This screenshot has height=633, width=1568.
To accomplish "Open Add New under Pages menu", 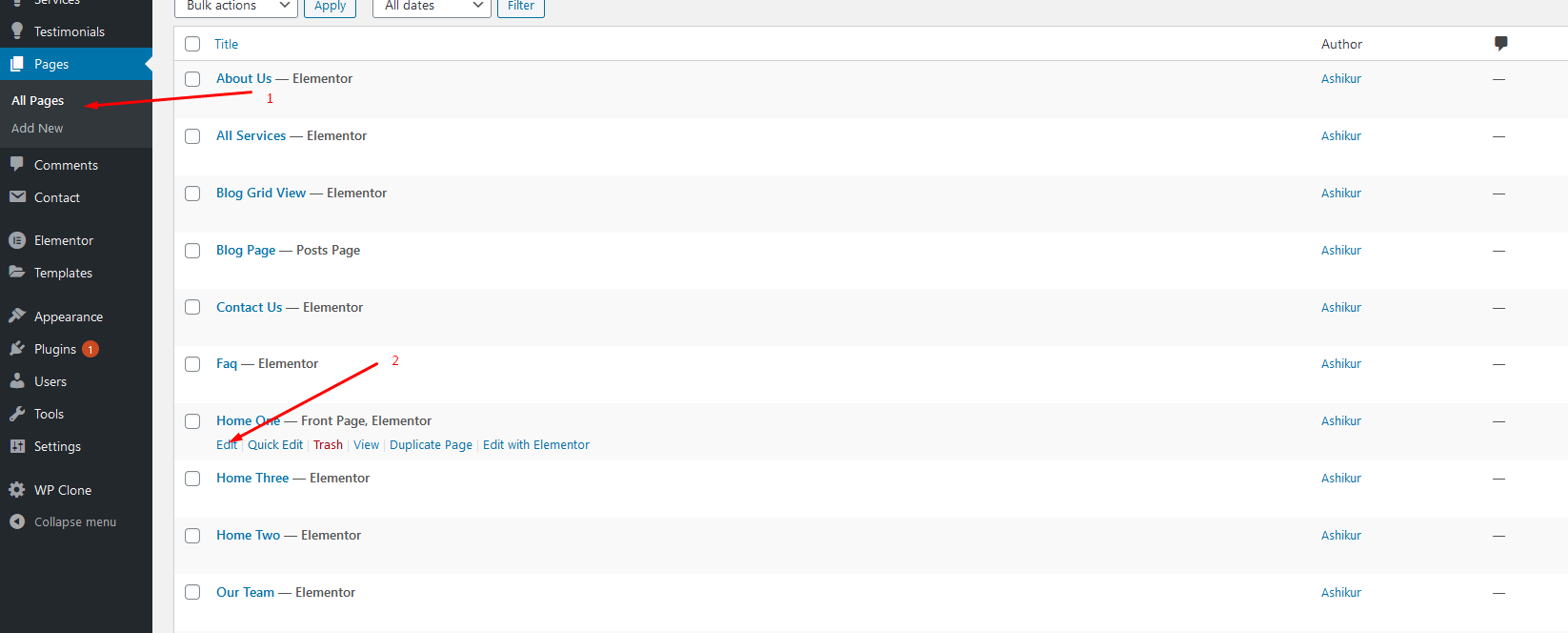I will coord(37,128).
